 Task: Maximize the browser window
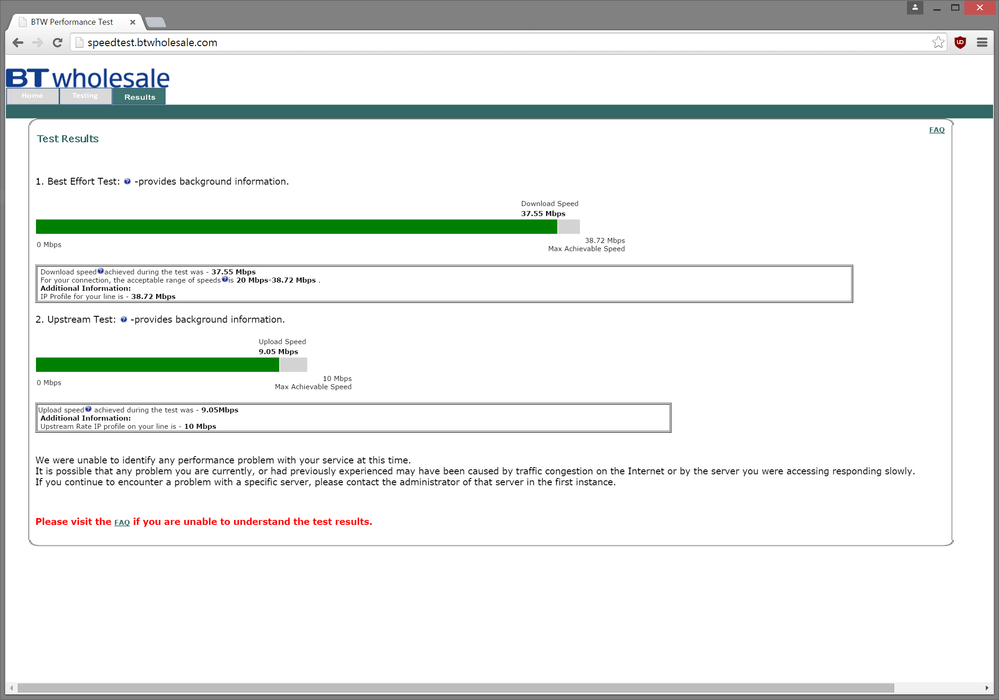point(955,8)
